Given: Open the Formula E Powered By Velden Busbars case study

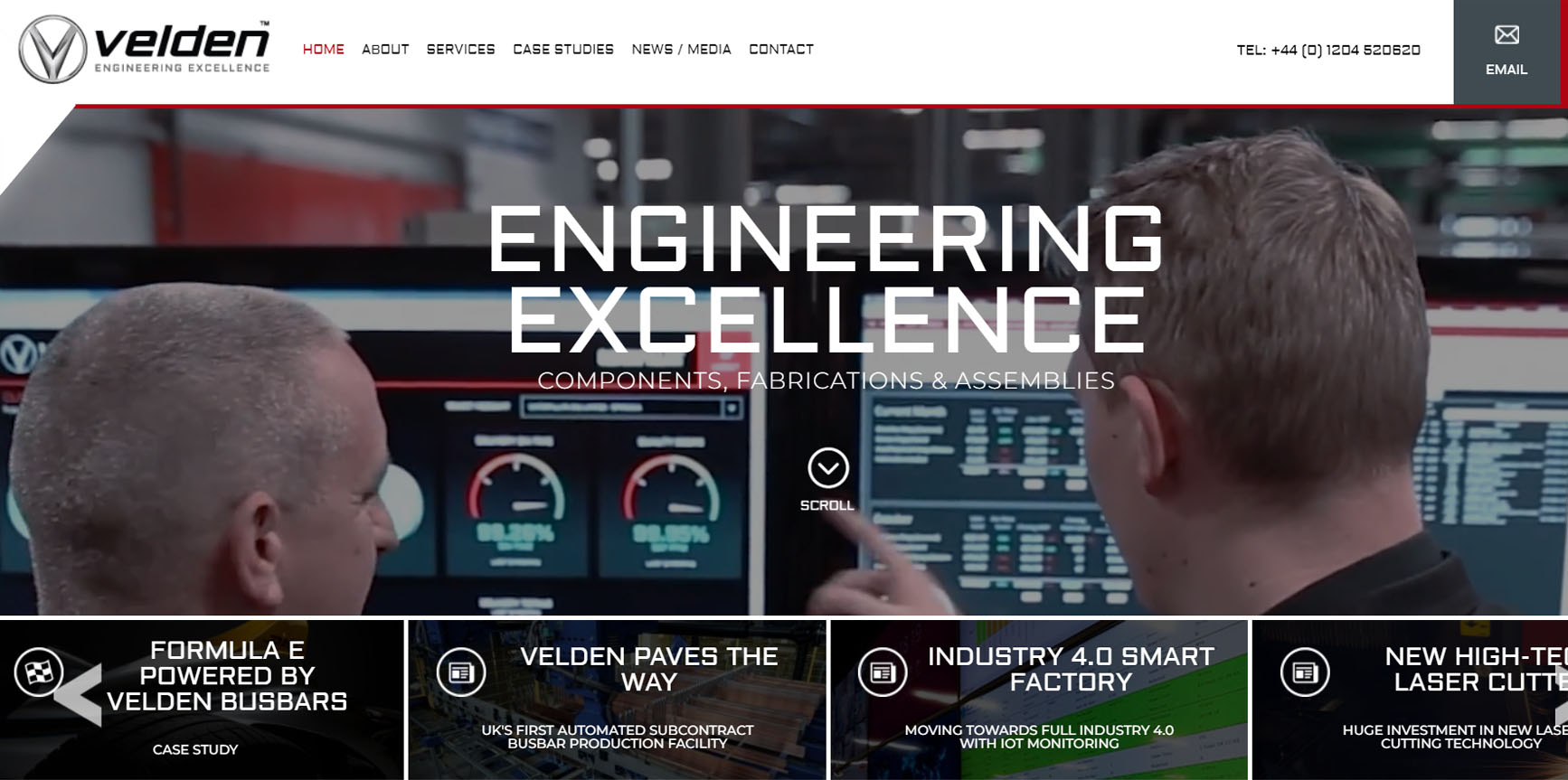Looking at the screenshot, I should (227, 676).
